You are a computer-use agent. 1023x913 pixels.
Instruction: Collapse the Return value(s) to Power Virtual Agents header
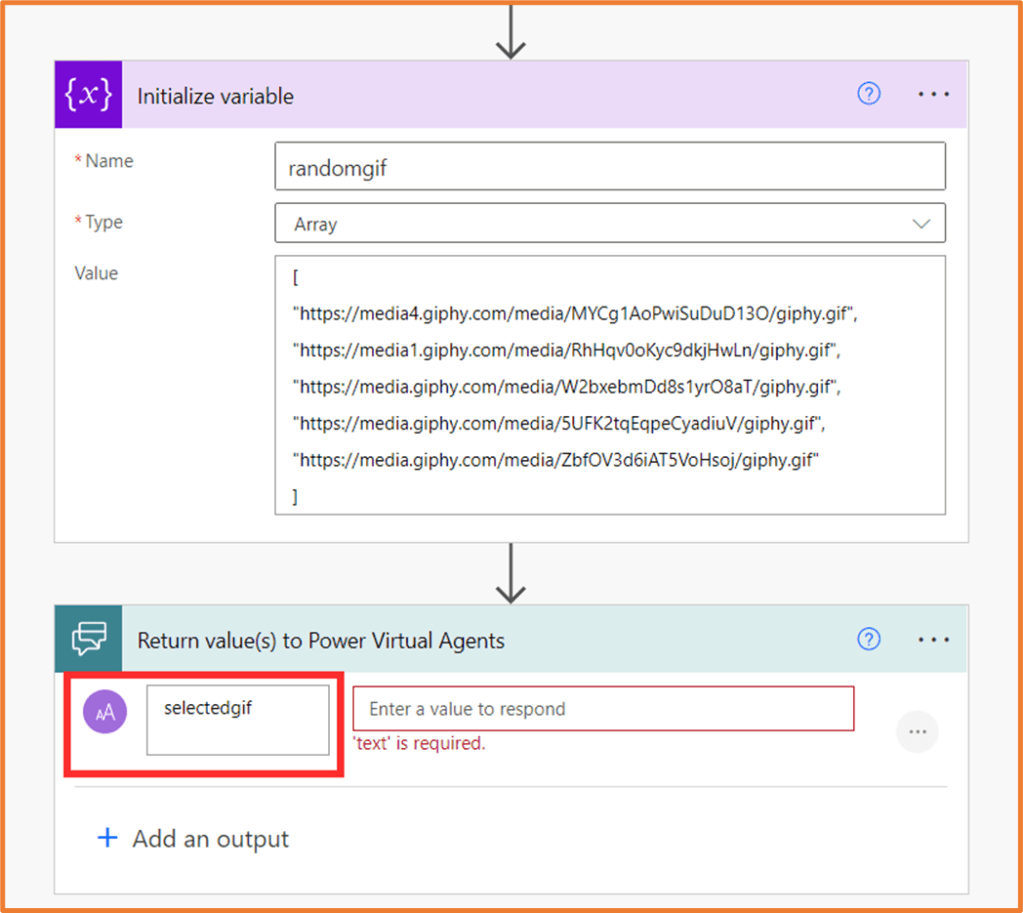[x=320, y=640]
